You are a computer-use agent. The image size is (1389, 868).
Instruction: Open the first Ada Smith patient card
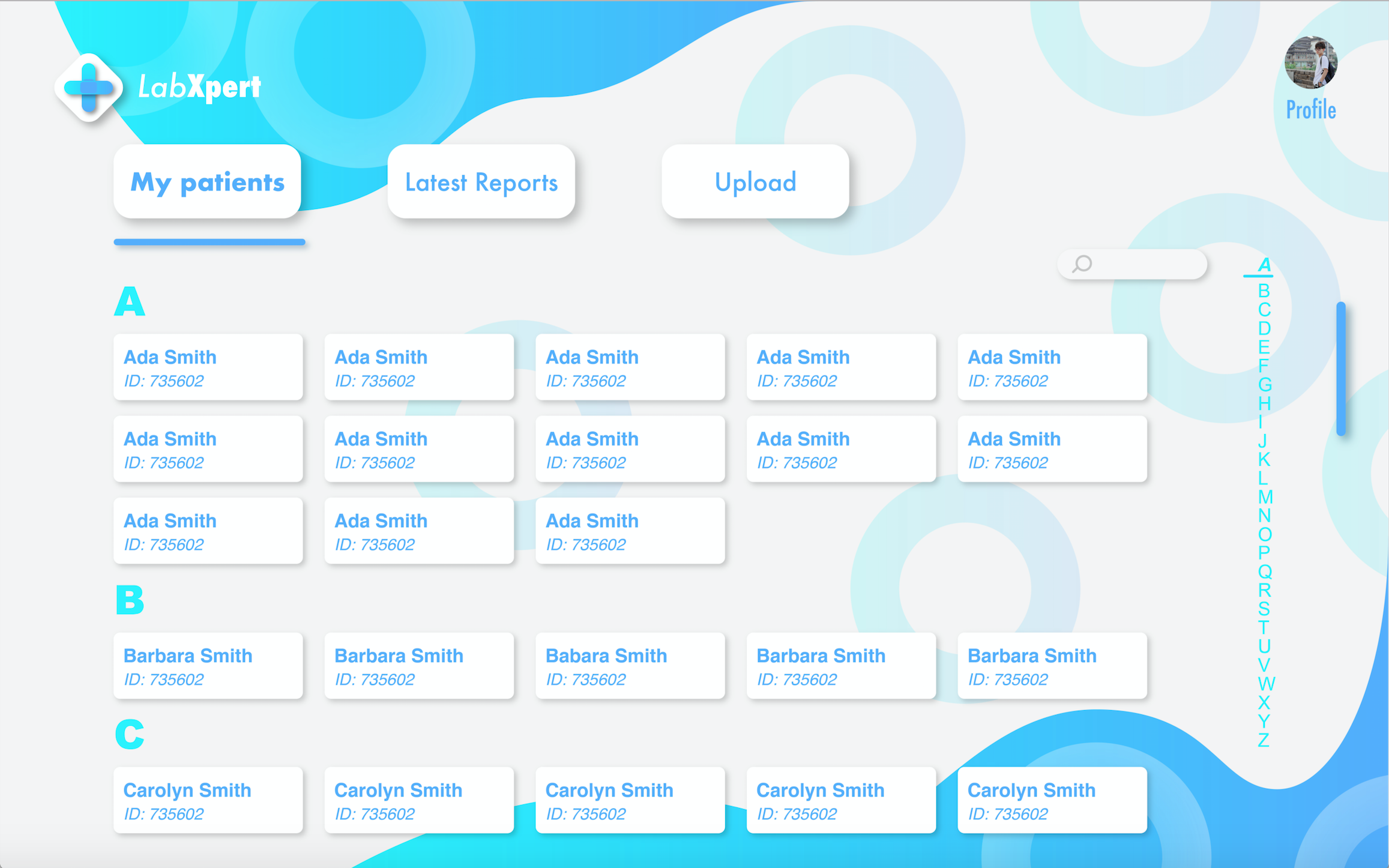208,367
